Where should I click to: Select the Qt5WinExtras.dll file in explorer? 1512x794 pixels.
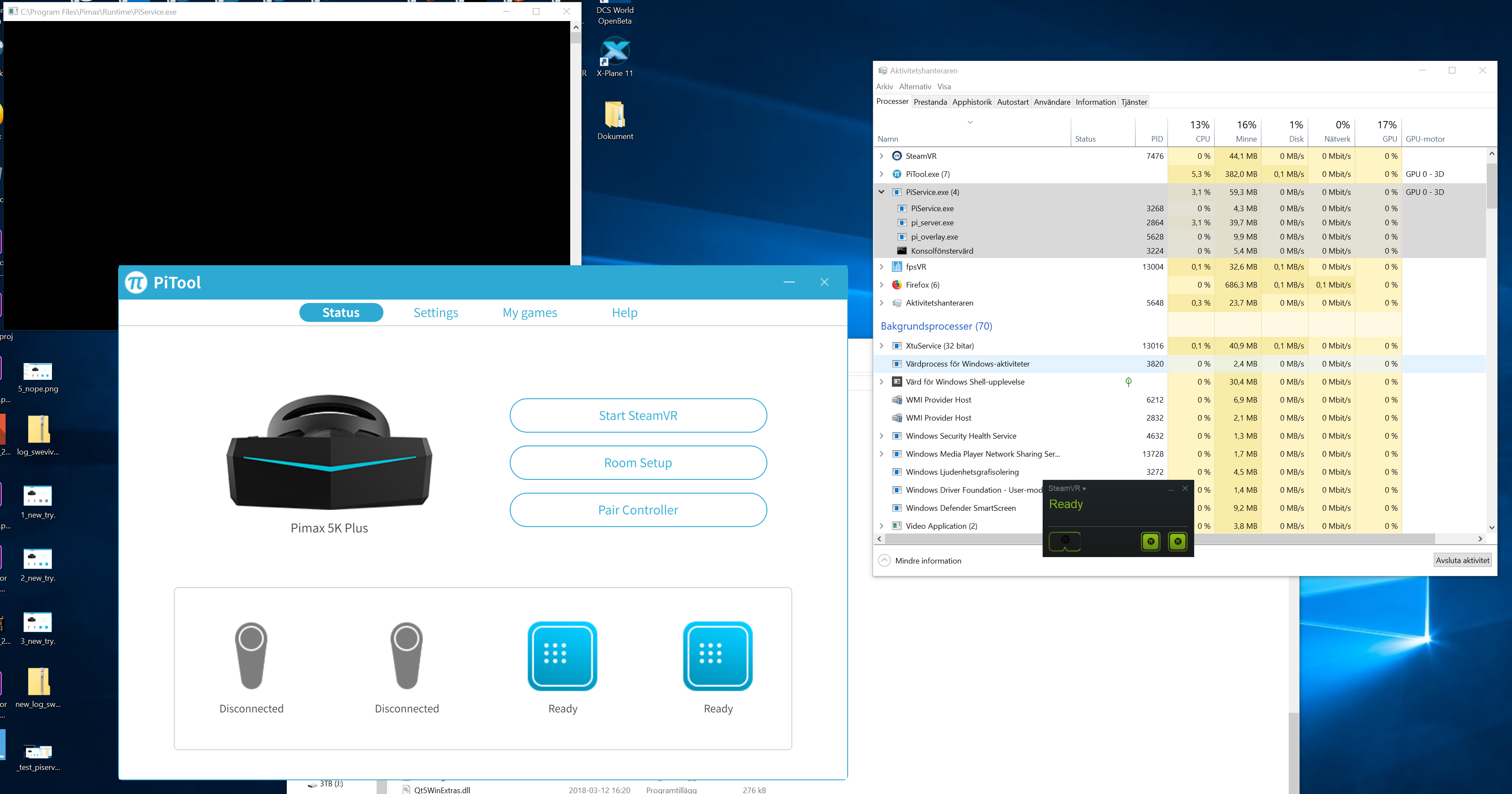click(x=441, y=789)
